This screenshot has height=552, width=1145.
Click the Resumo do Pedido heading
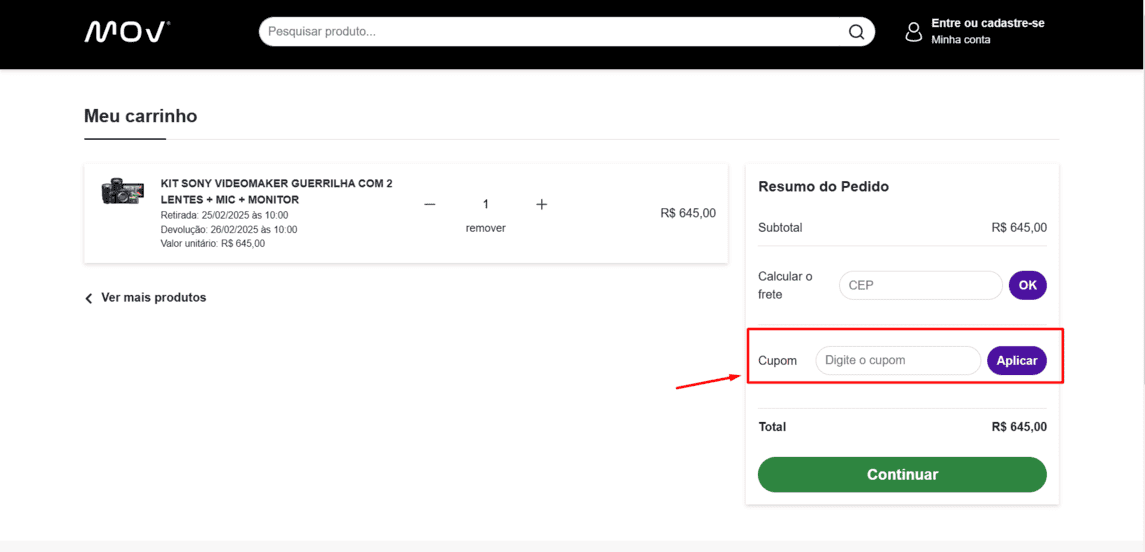point(824,187)
